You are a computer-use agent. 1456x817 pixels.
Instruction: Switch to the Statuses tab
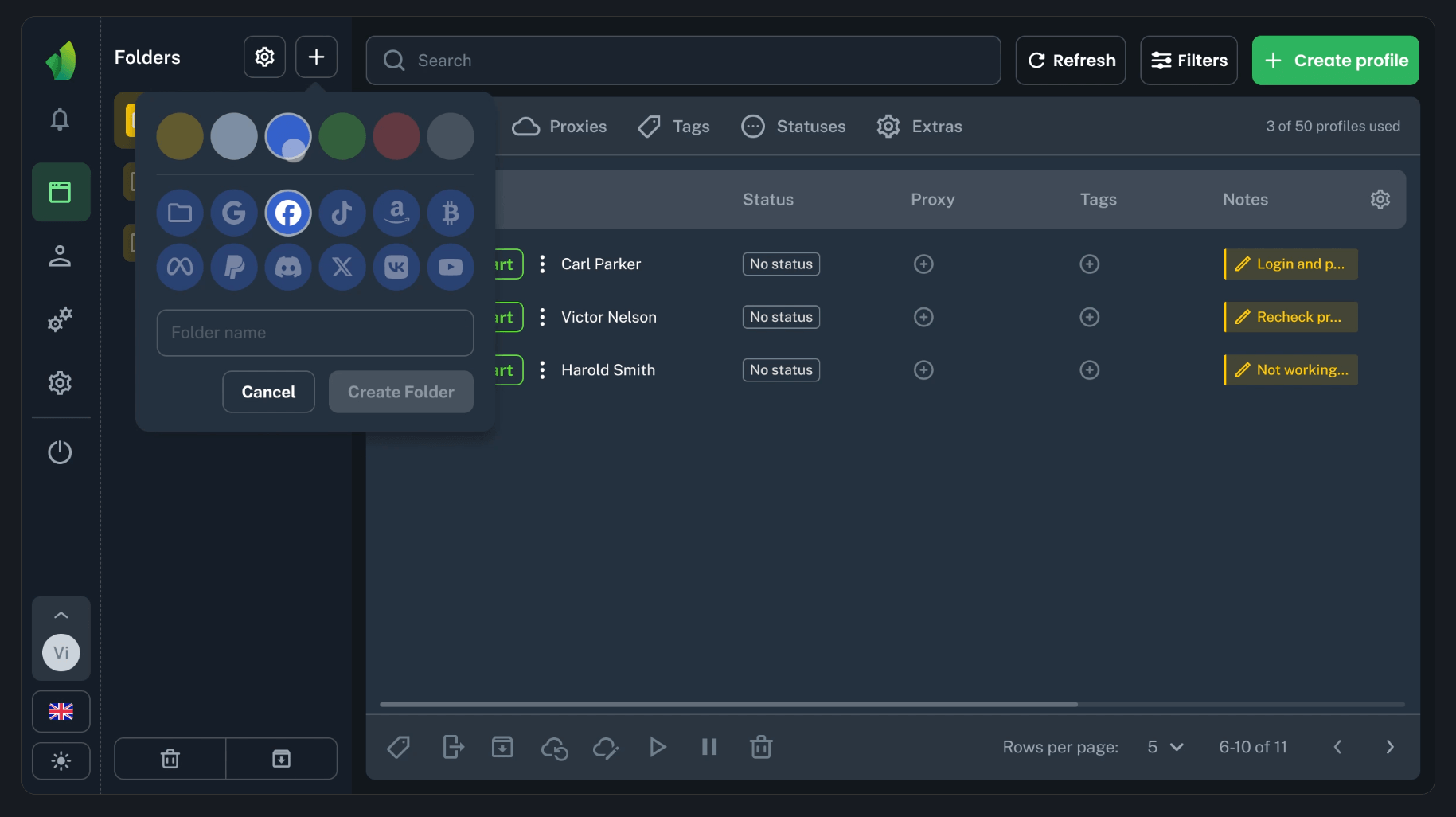(793, 127)
